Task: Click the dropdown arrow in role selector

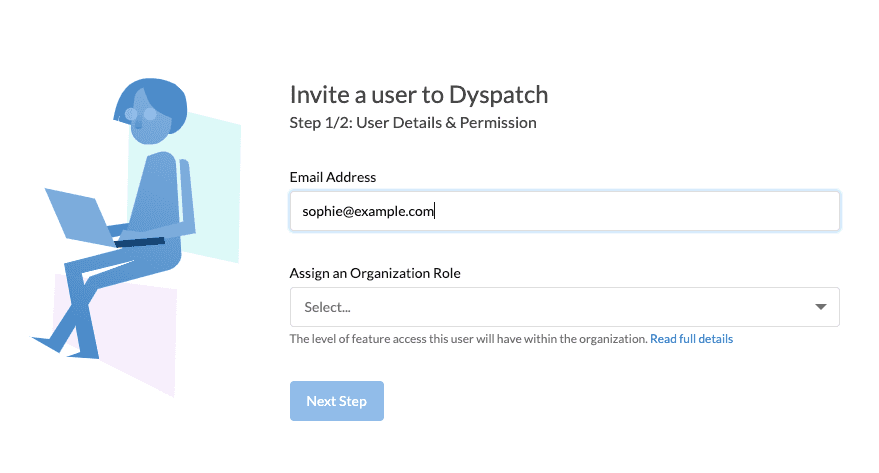Action: point(821,307)
